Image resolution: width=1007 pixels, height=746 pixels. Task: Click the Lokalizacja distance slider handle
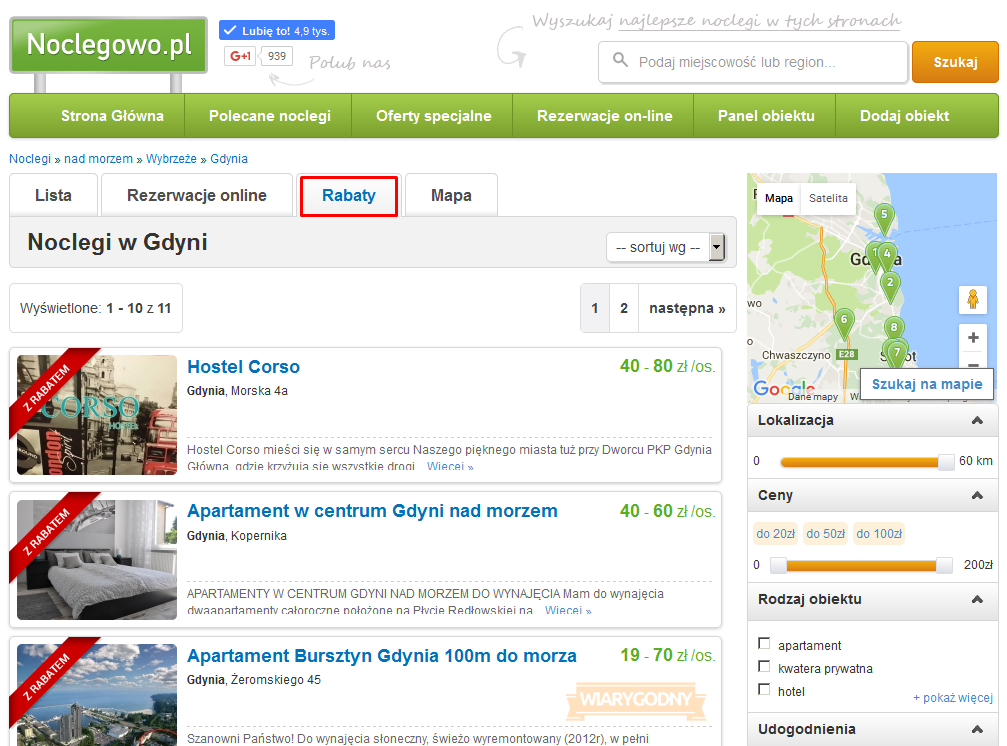pyautogui.click(x=945, y=462)
